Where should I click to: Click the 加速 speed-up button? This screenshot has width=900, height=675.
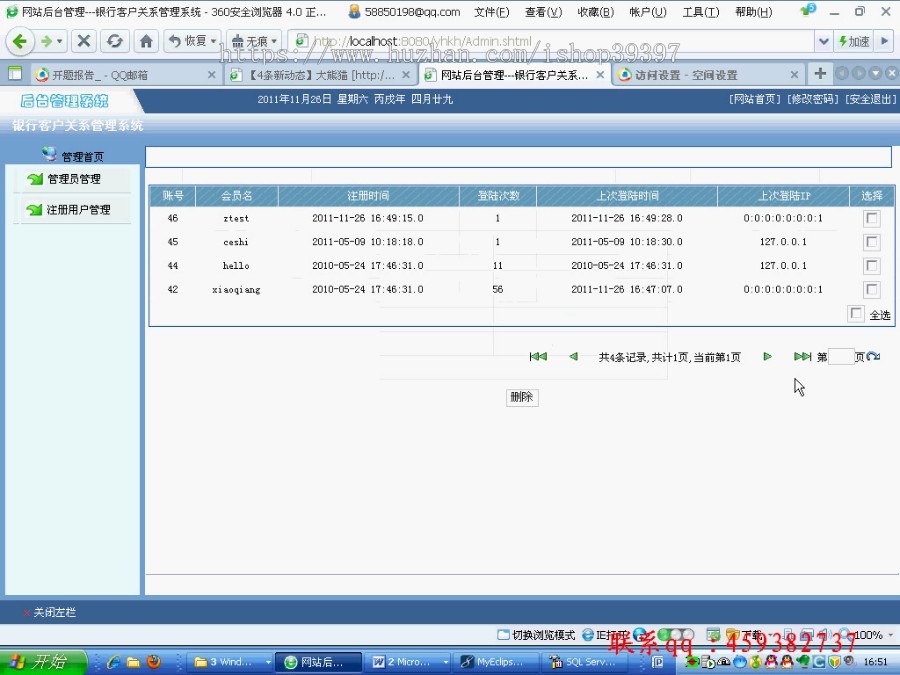tap(854, 41)
